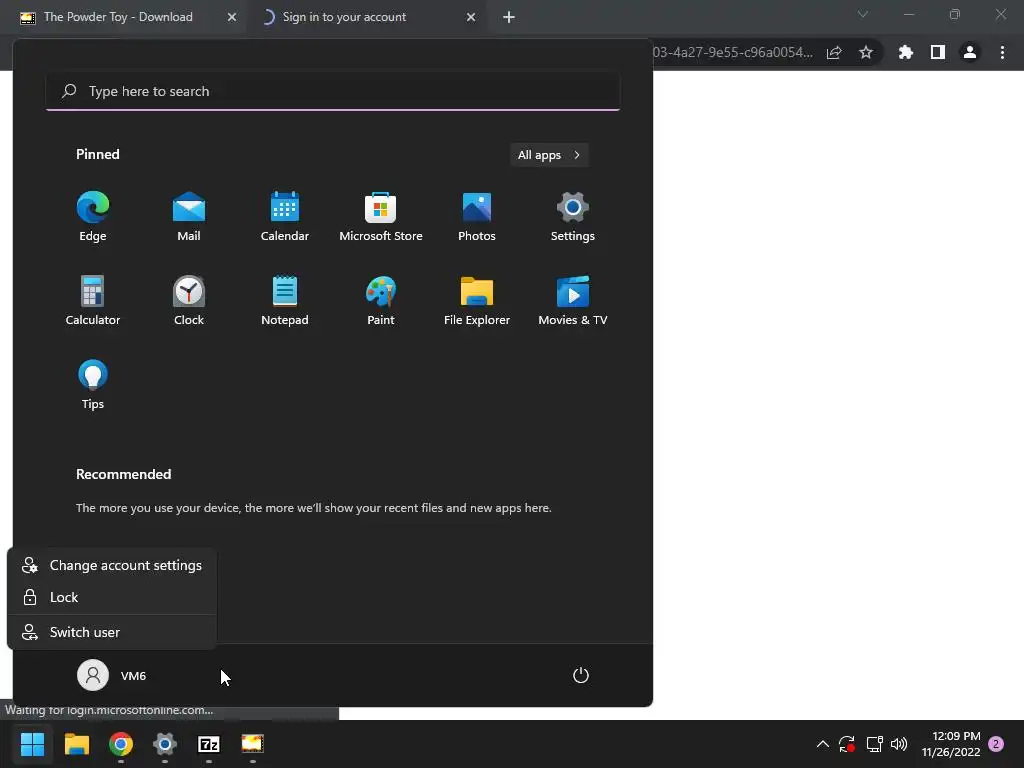Open Chrome tab search dropdown
The image size is (1024, 768).
(x=863, y=14)
